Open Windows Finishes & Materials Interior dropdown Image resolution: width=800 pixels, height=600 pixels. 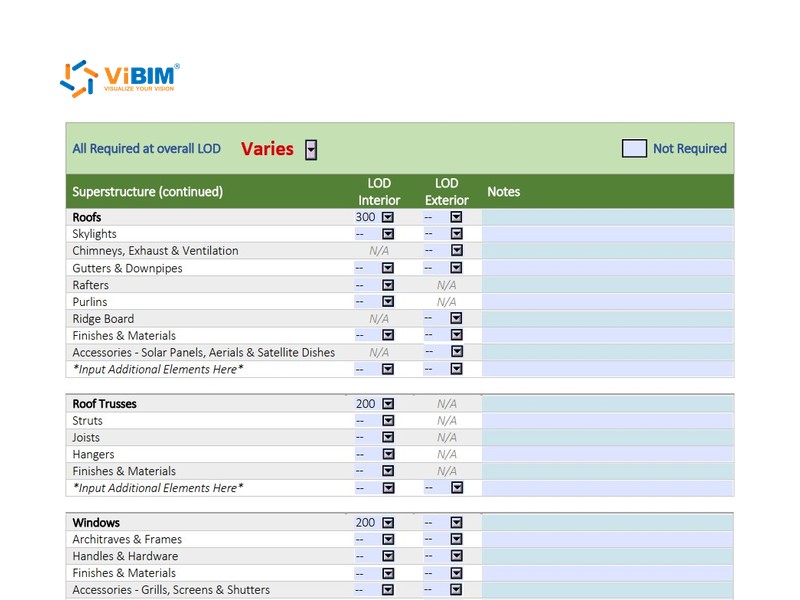tap(388, 573)
